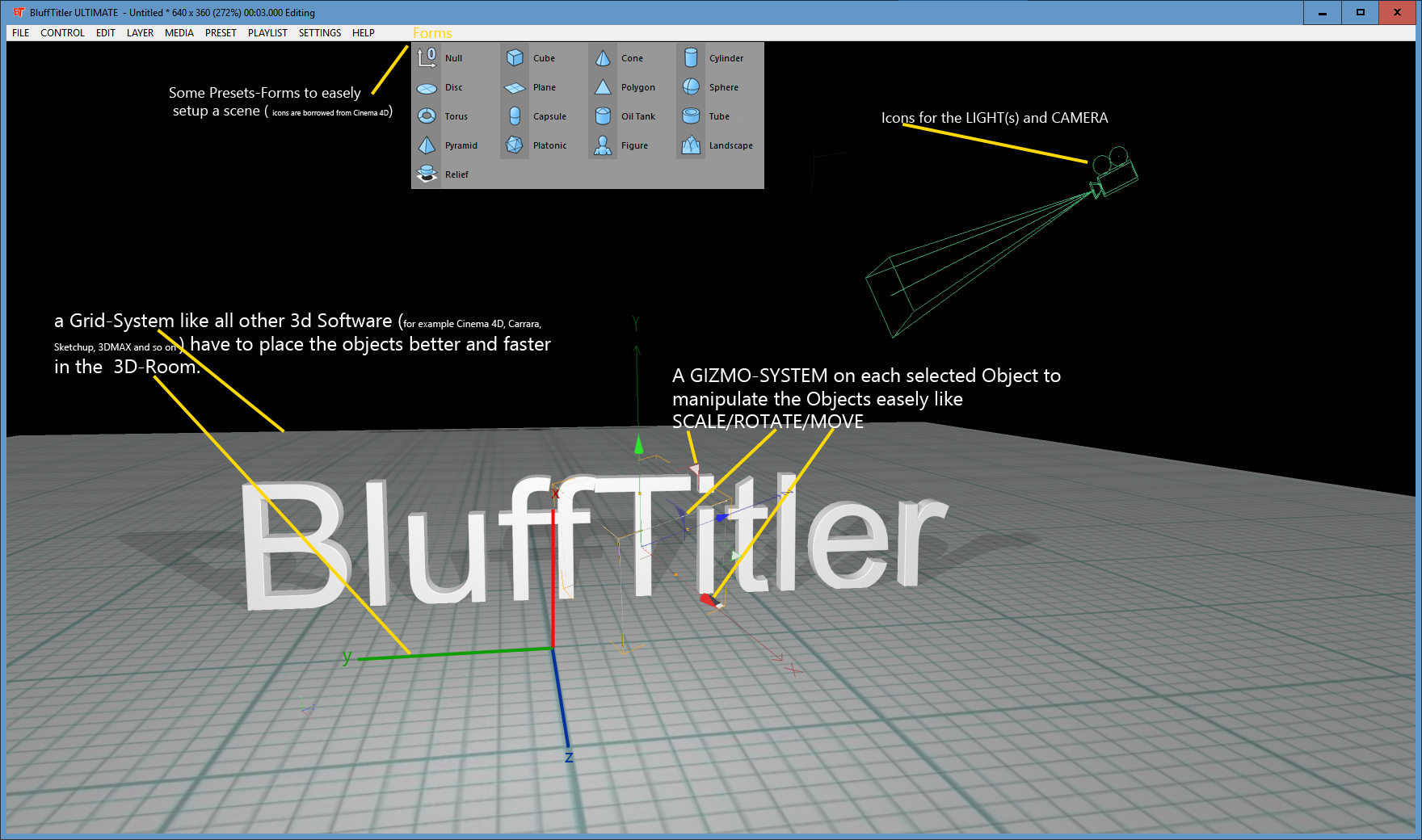
Task: Open the HELP menu
Action: (x=364, y=33)
